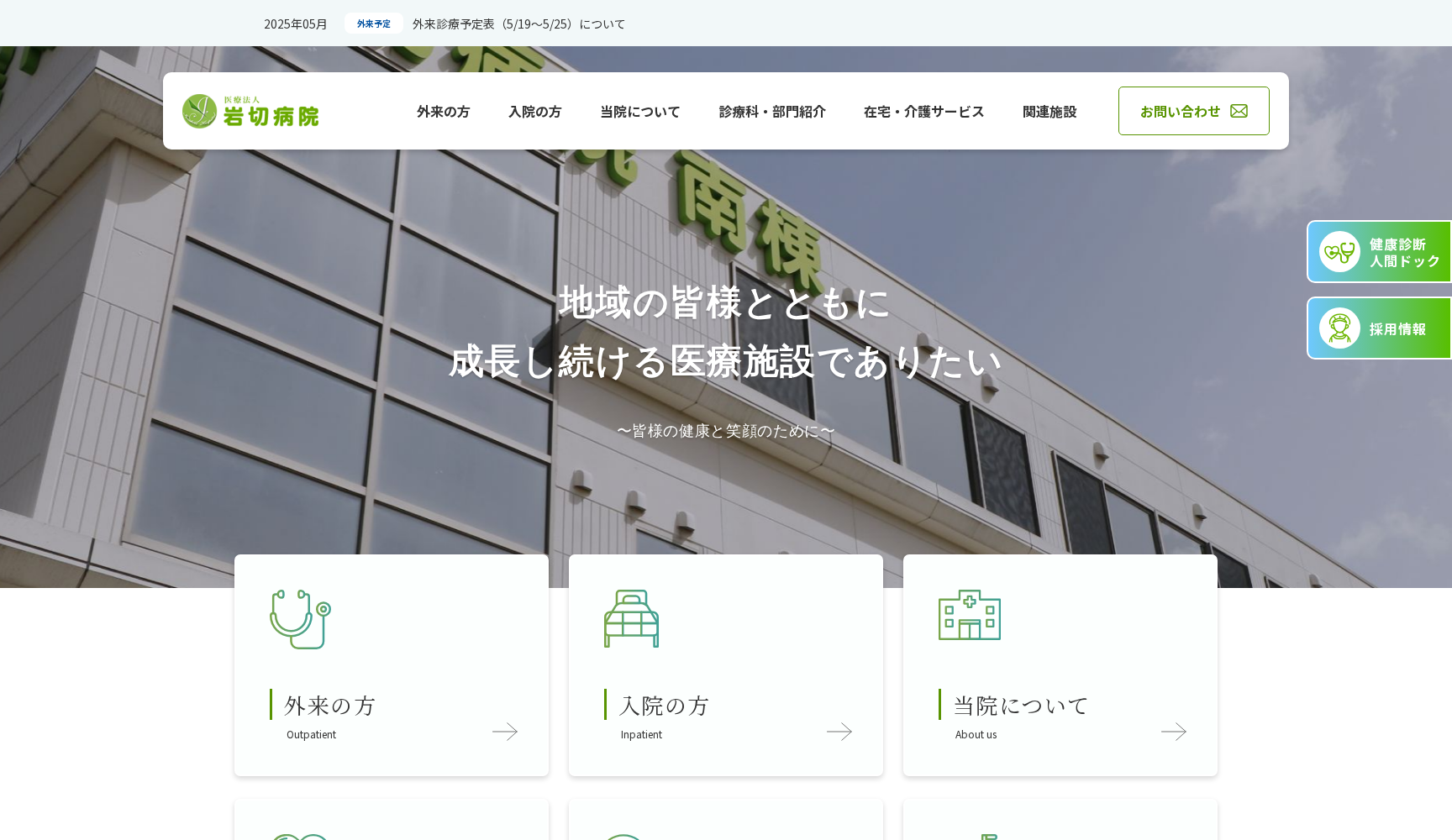Open the 関連施設 navigation item
1452x840 pixels.
[1050, 110]
